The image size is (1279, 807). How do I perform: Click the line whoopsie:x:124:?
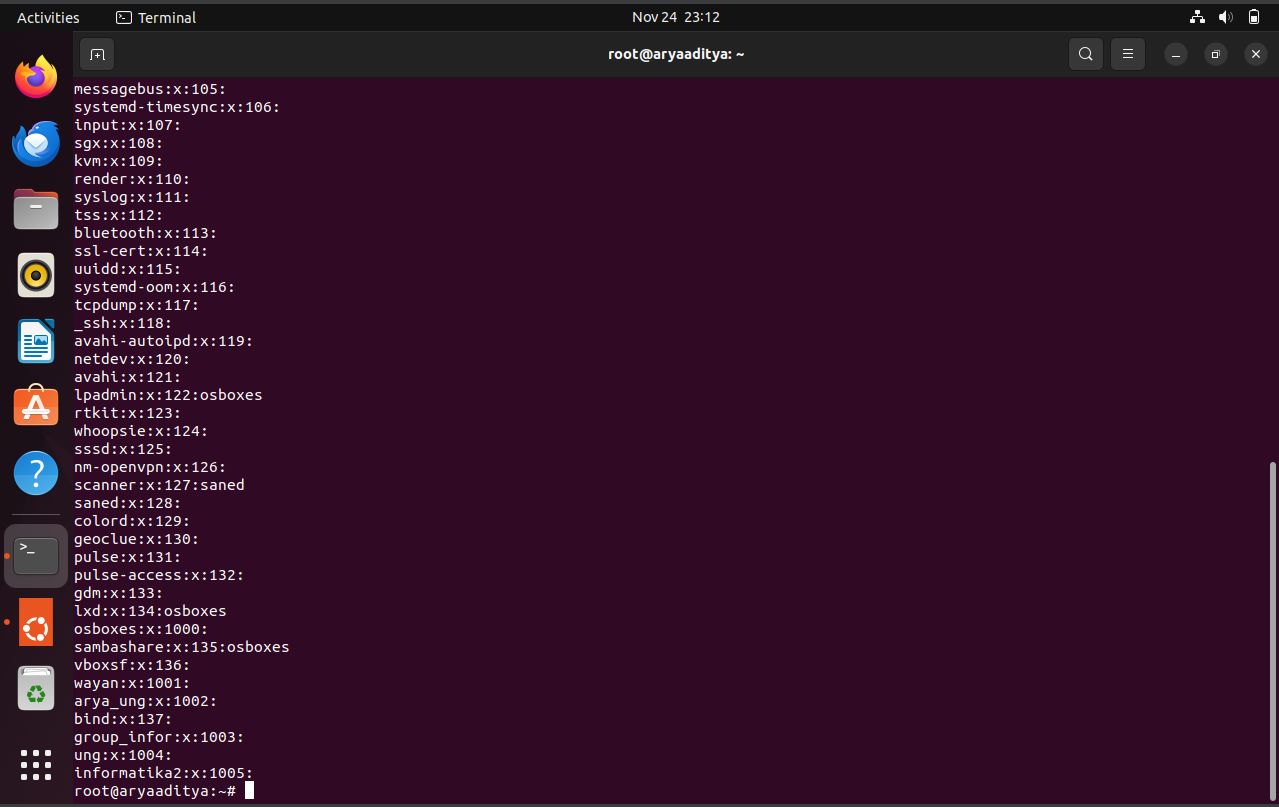point(141,431)
